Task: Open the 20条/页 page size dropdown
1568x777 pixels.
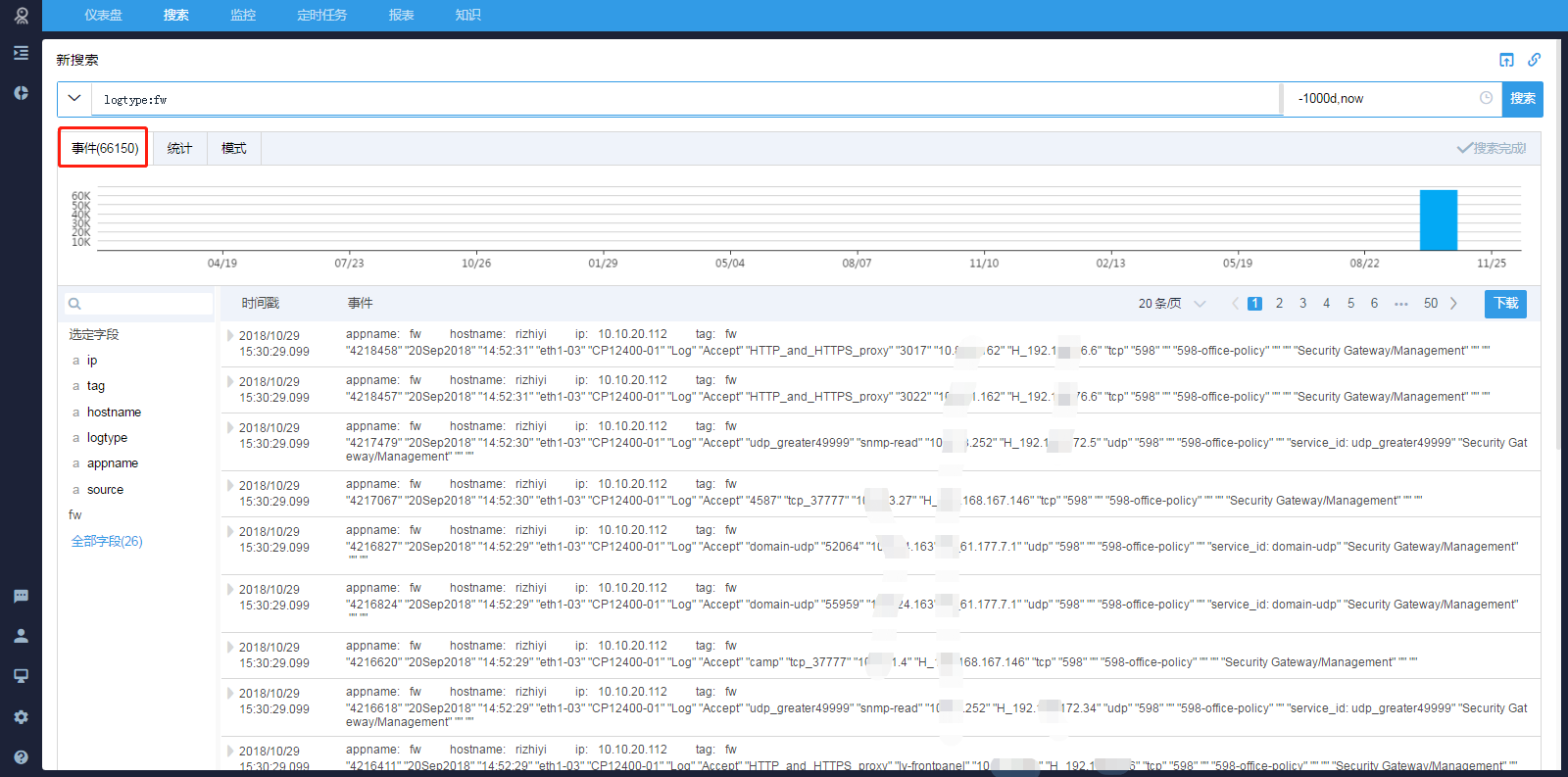Action: (x=1171, y=304)
